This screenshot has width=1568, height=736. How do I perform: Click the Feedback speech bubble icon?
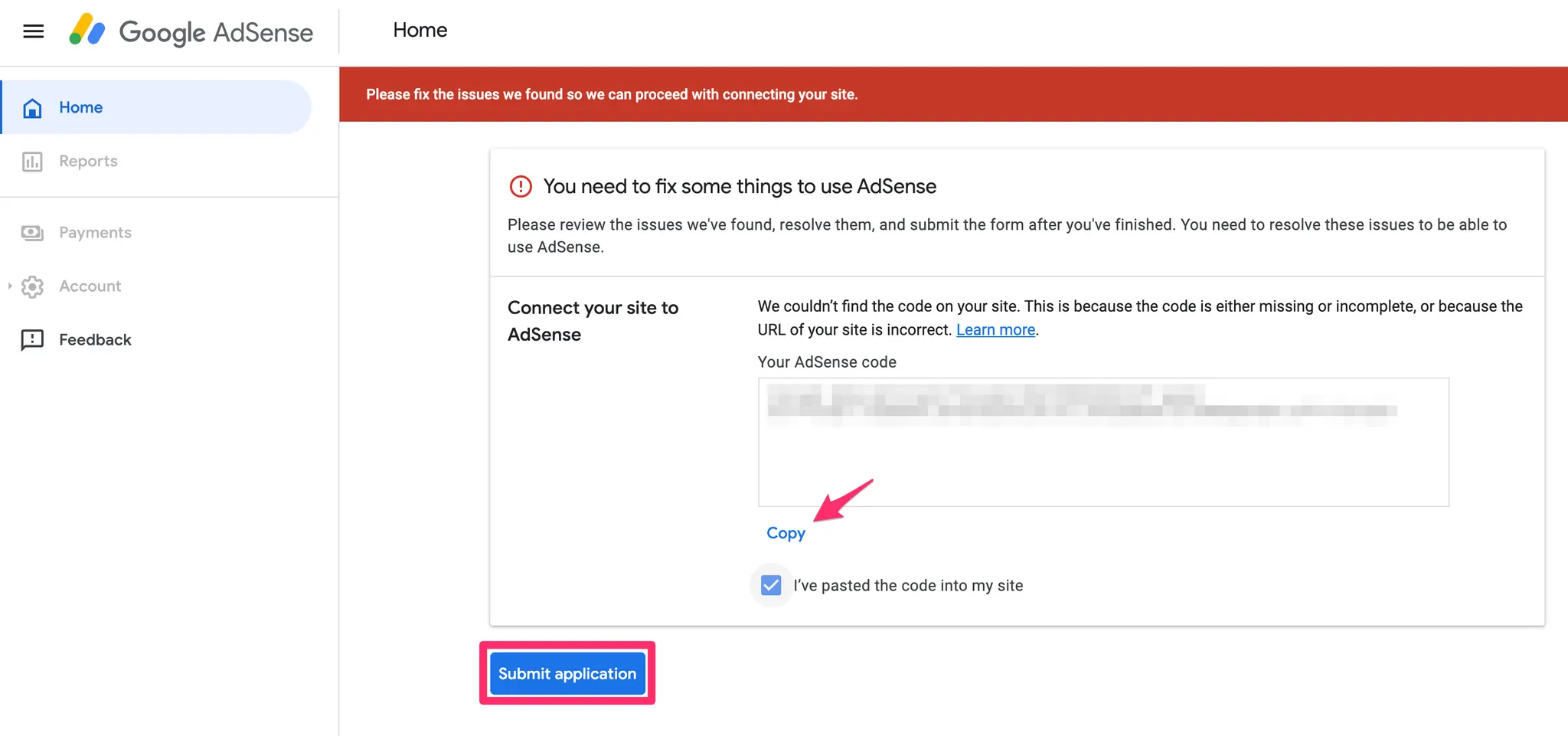(x=32, y=340)
